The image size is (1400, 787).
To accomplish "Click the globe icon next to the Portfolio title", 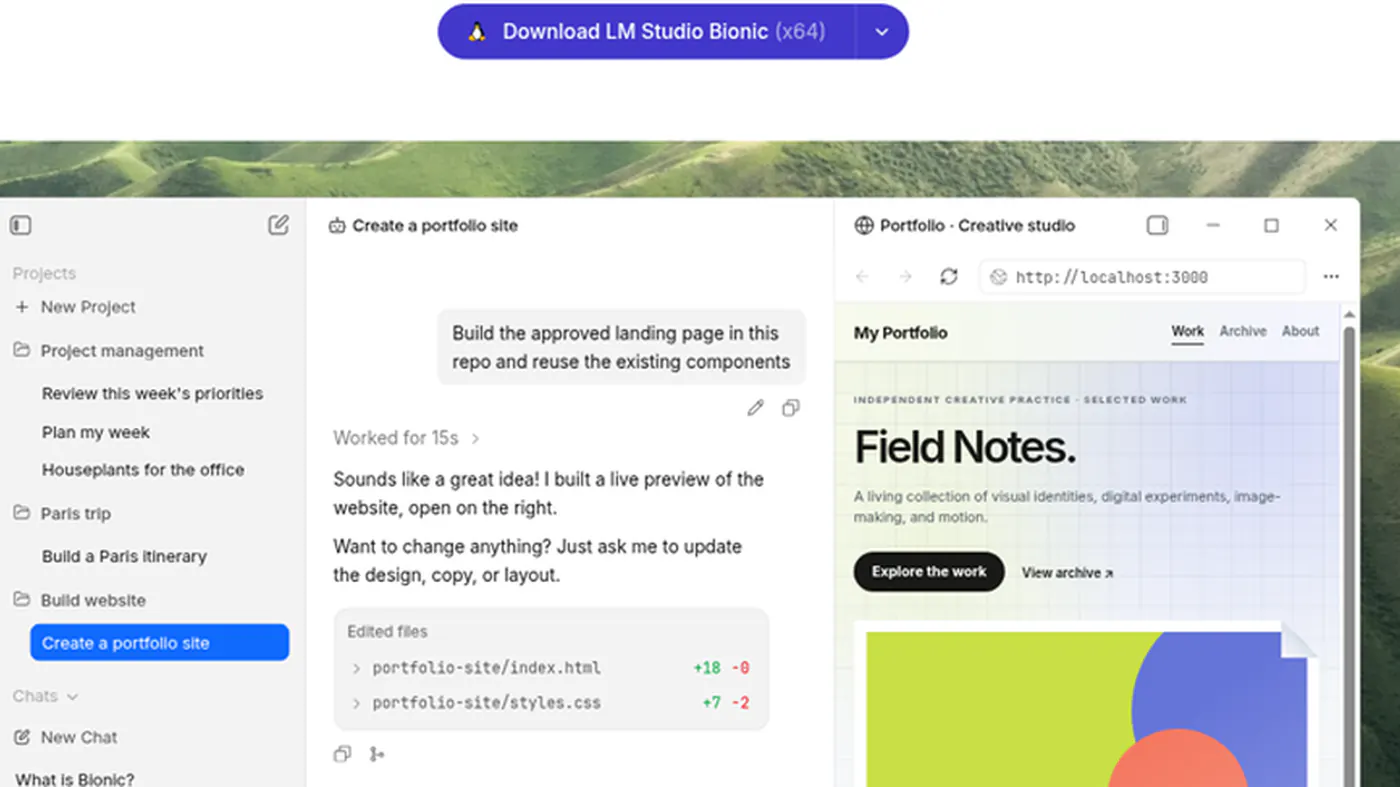I will [x=864, y=226].
